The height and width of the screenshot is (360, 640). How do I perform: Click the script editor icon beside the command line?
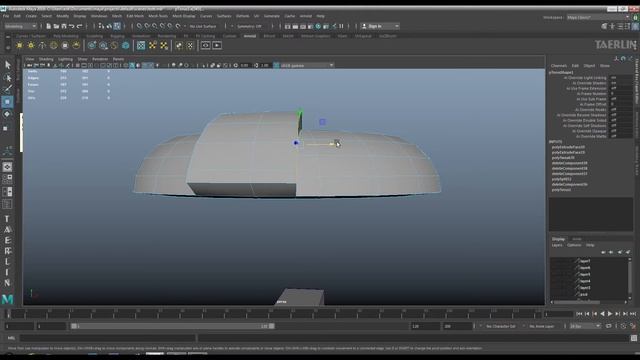point(633,338)
